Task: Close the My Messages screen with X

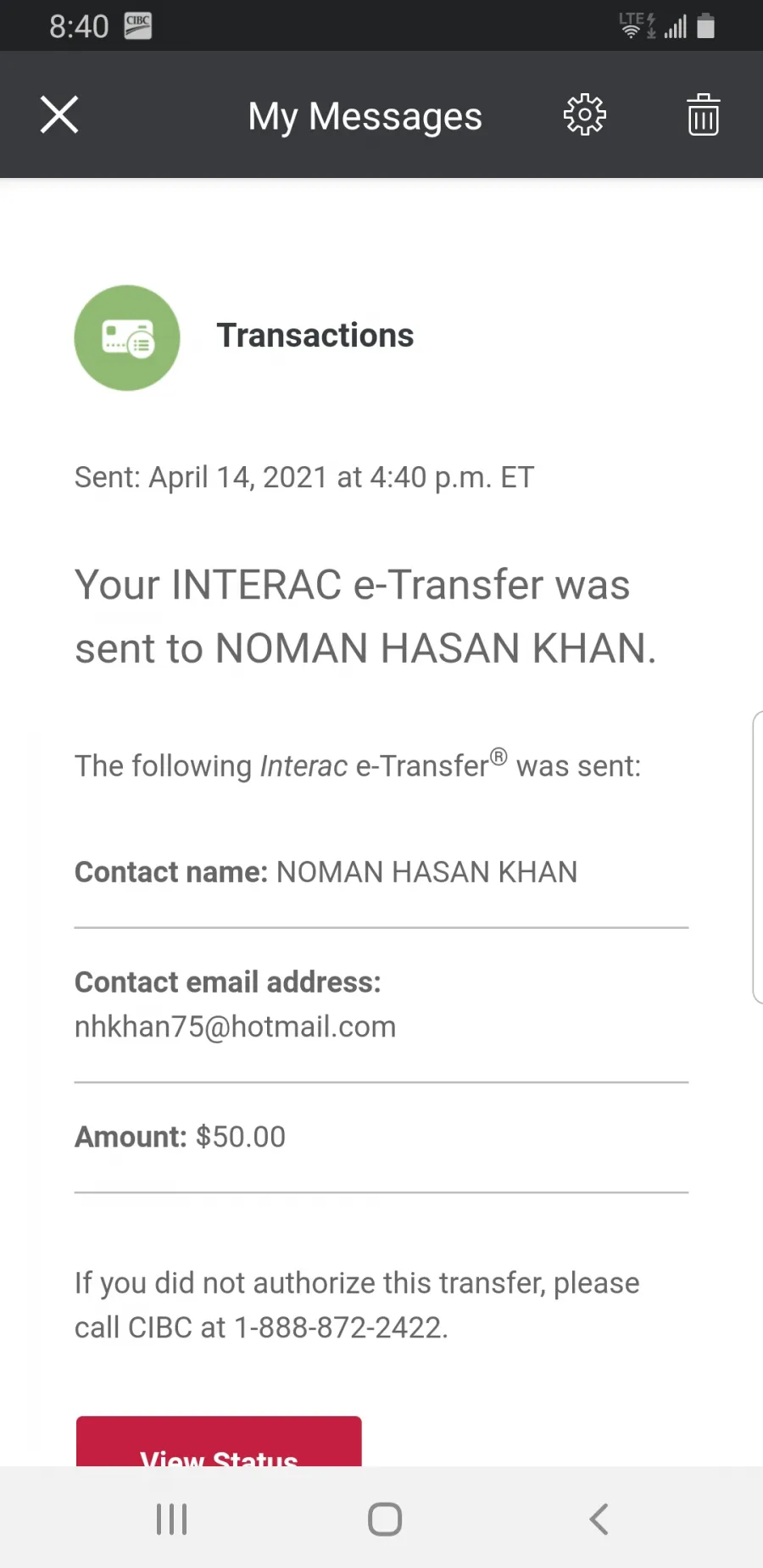Action: pos(59,114)
